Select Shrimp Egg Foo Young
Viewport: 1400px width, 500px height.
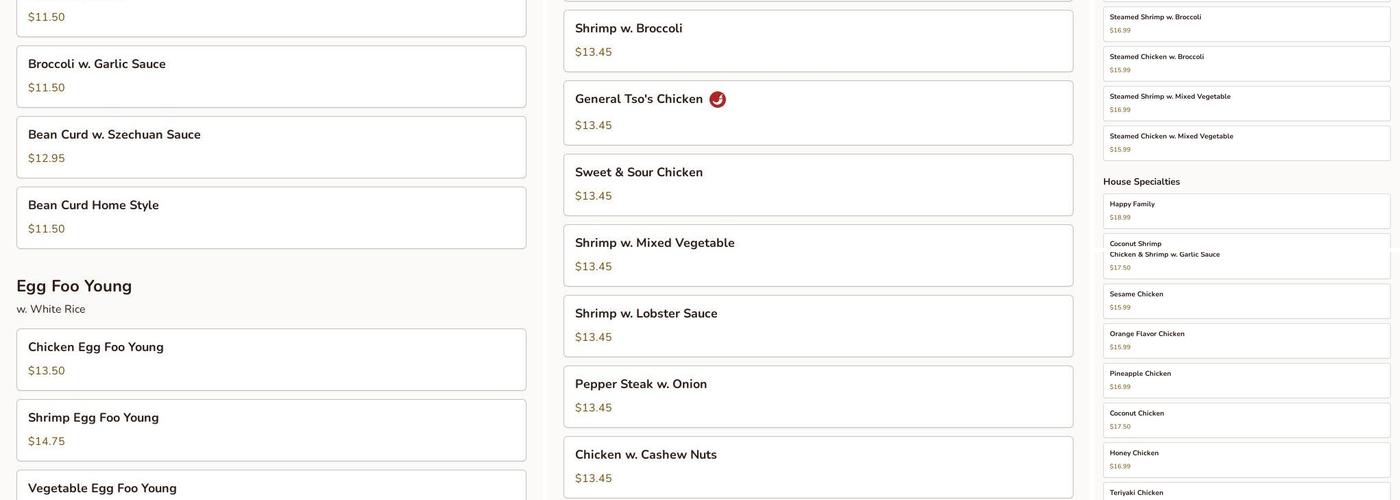[x=271, y=430]
